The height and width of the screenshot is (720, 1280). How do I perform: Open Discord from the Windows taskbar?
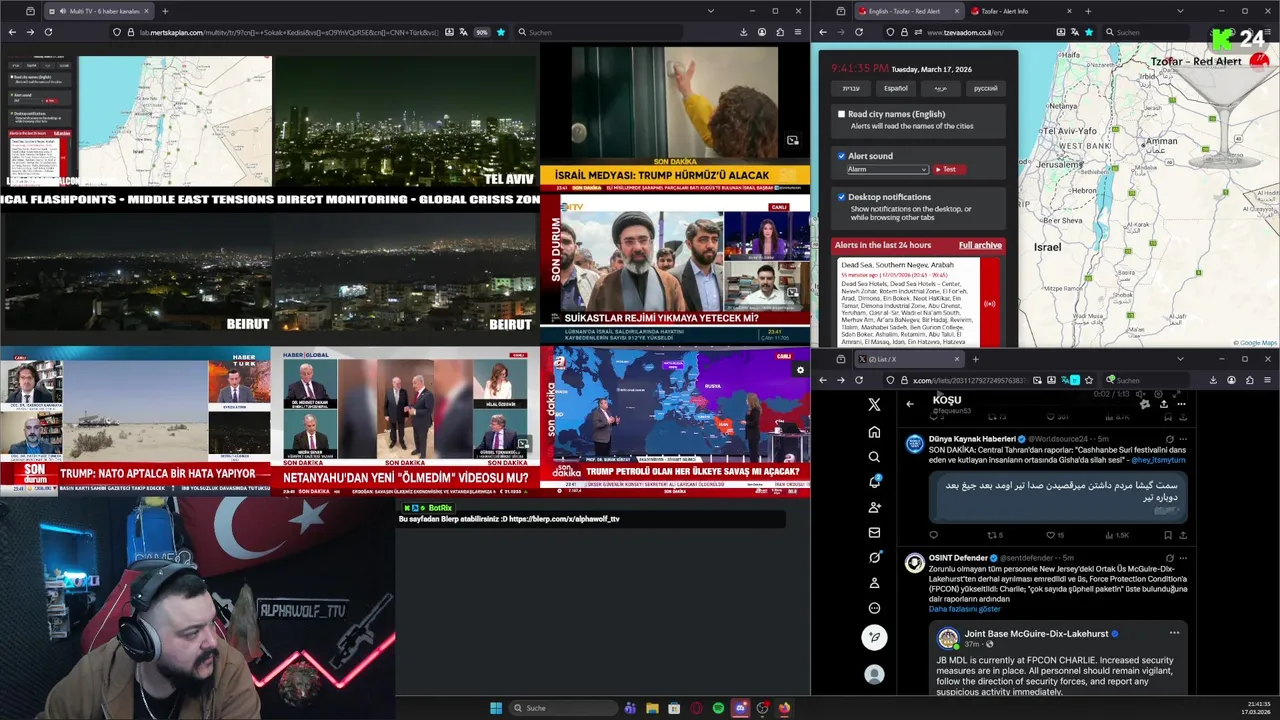click(740, 708)
